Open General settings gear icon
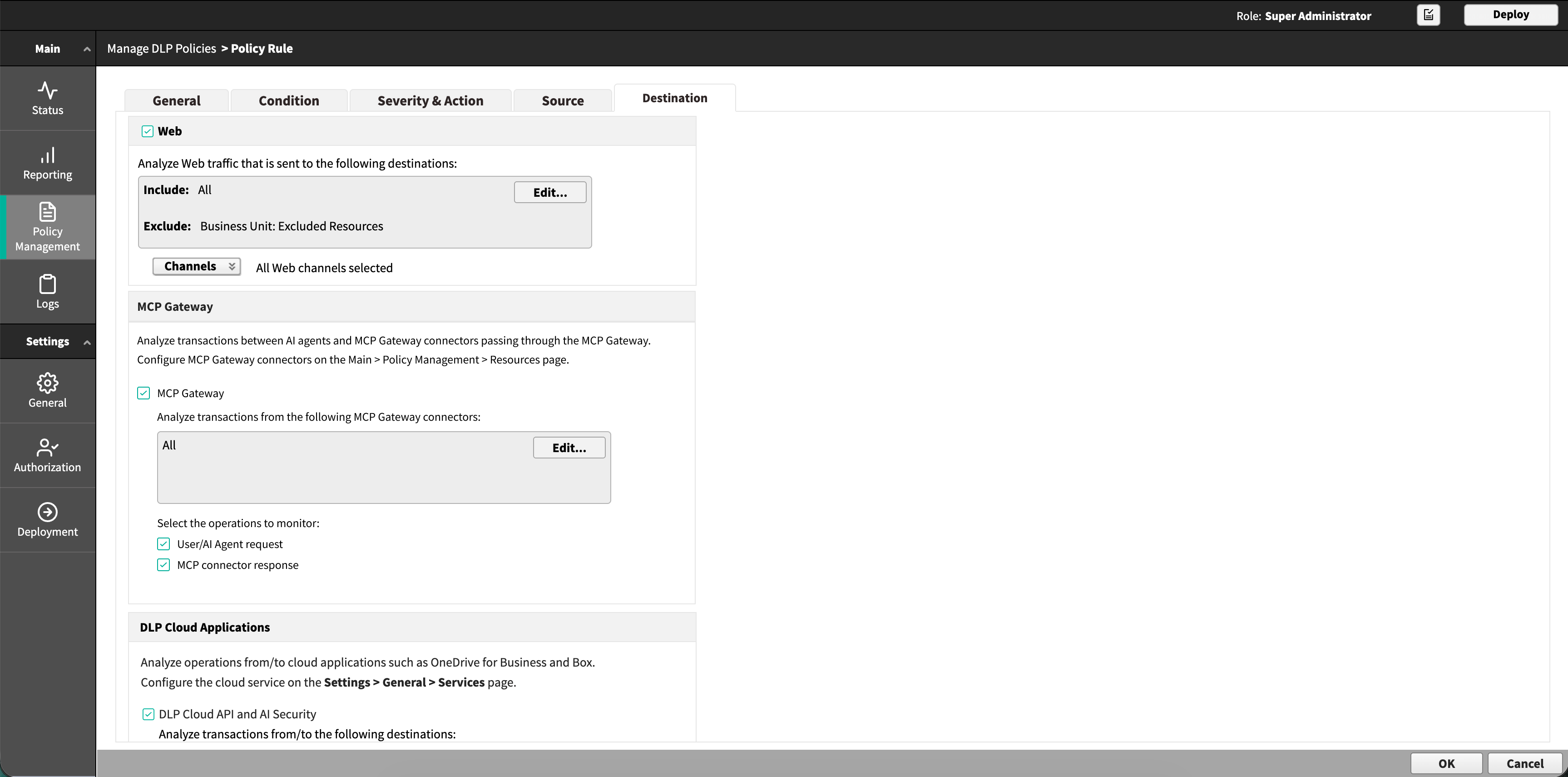The width and height of the screenshot is (1568, 777). tap(48, 383)
